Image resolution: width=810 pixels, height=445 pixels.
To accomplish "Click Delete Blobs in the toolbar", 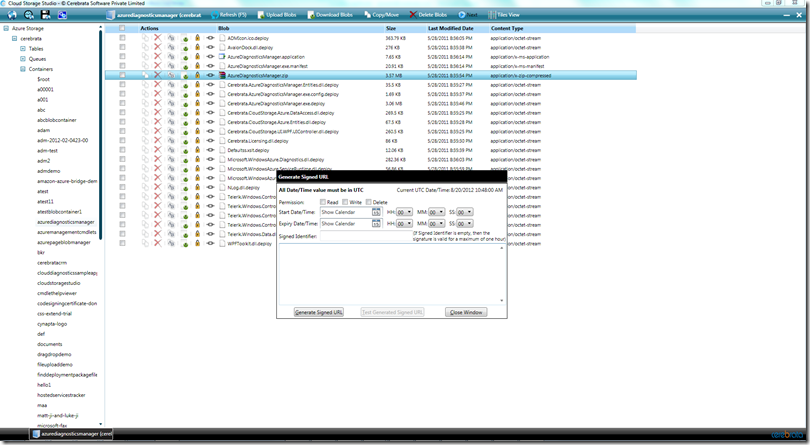I will pos(428,15).
